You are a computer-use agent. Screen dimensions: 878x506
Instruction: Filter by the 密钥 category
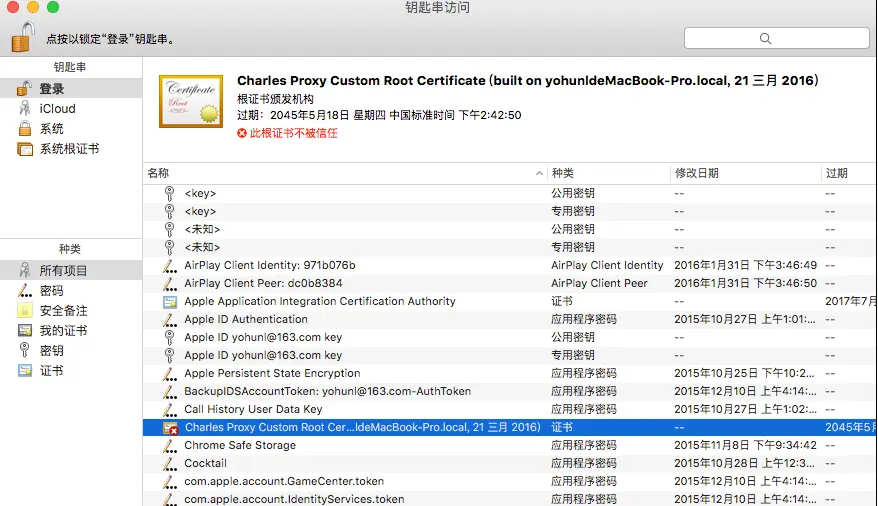(71, 350)
